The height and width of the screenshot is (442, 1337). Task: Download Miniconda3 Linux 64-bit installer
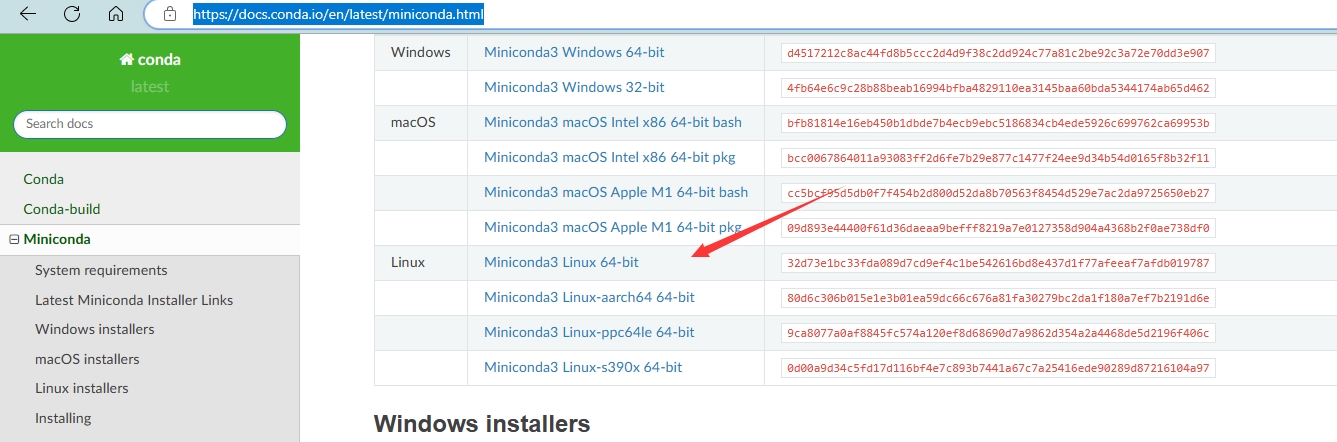(x=561, y=262)
